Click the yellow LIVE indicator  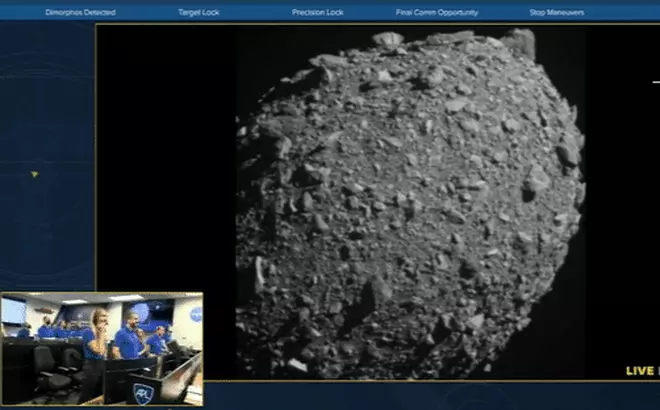(x=641, y=371)
